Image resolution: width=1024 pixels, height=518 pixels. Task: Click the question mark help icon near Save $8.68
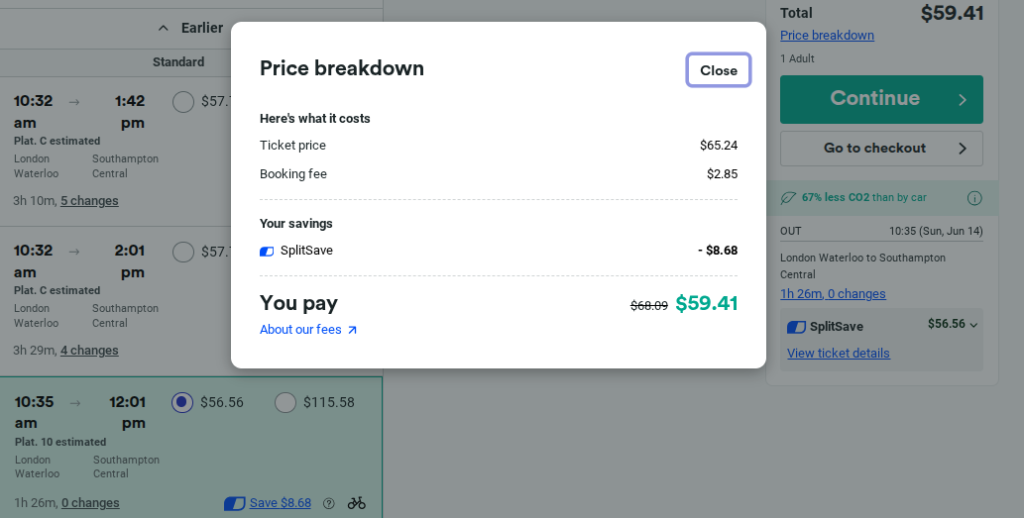[x=329, y=503]
